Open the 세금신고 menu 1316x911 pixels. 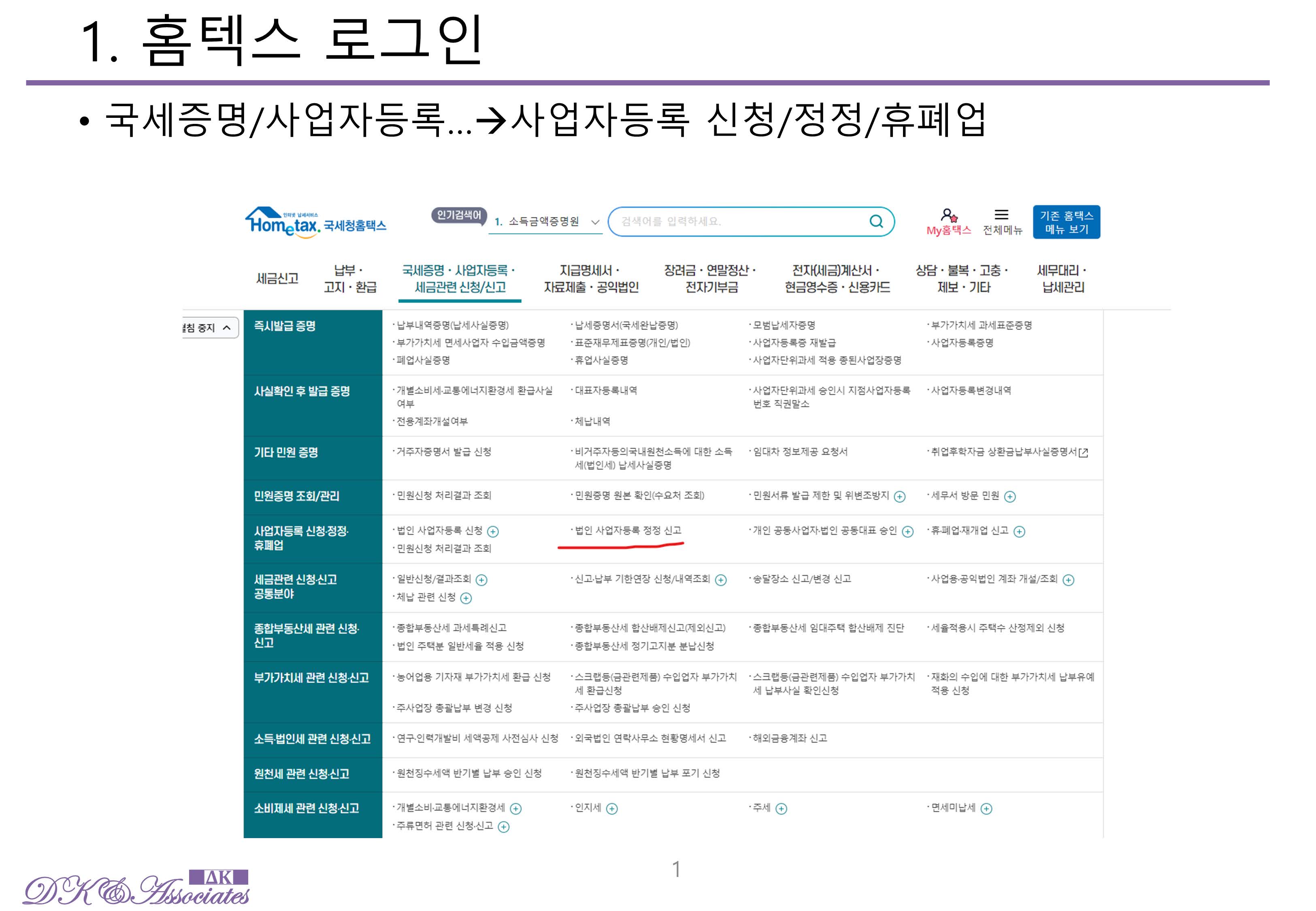pyautogui.click(x=277, y=279)
